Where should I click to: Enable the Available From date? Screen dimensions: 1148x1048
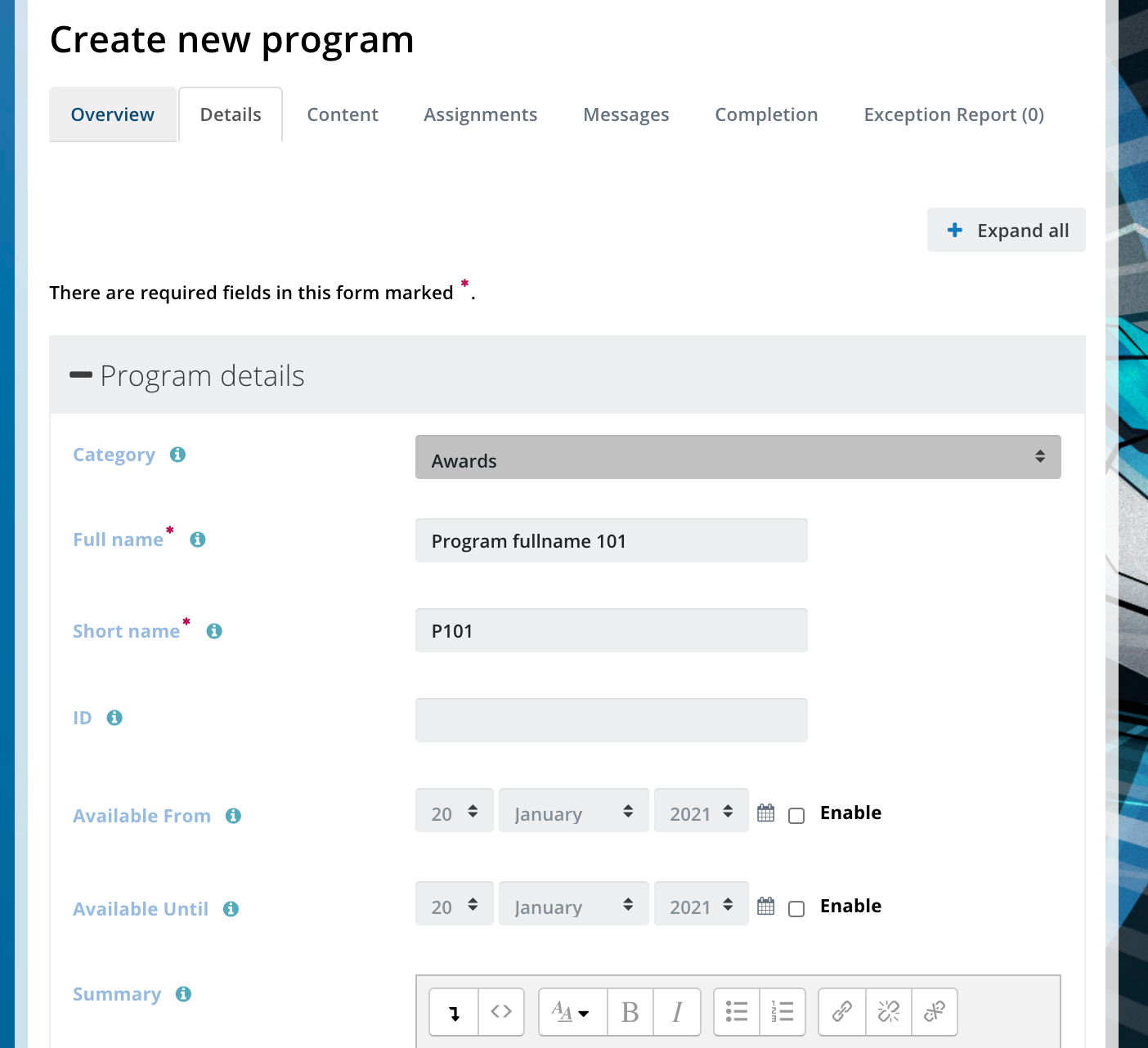point(796,815)
